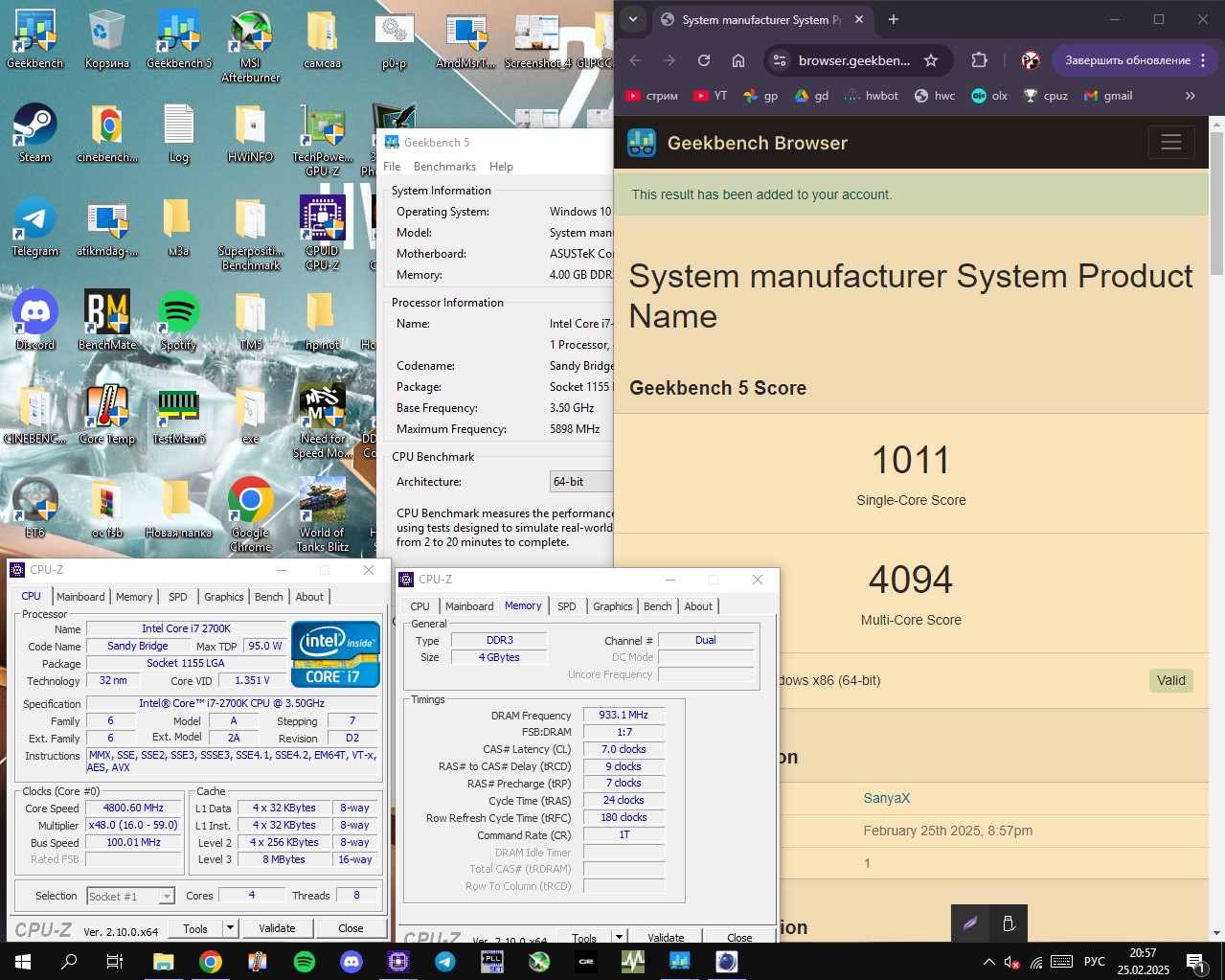Open the Architecture 64-bit dropdown in Geekbench 5
The height and width of the screenshot is (980, 1225).
[x=581, y=482]
